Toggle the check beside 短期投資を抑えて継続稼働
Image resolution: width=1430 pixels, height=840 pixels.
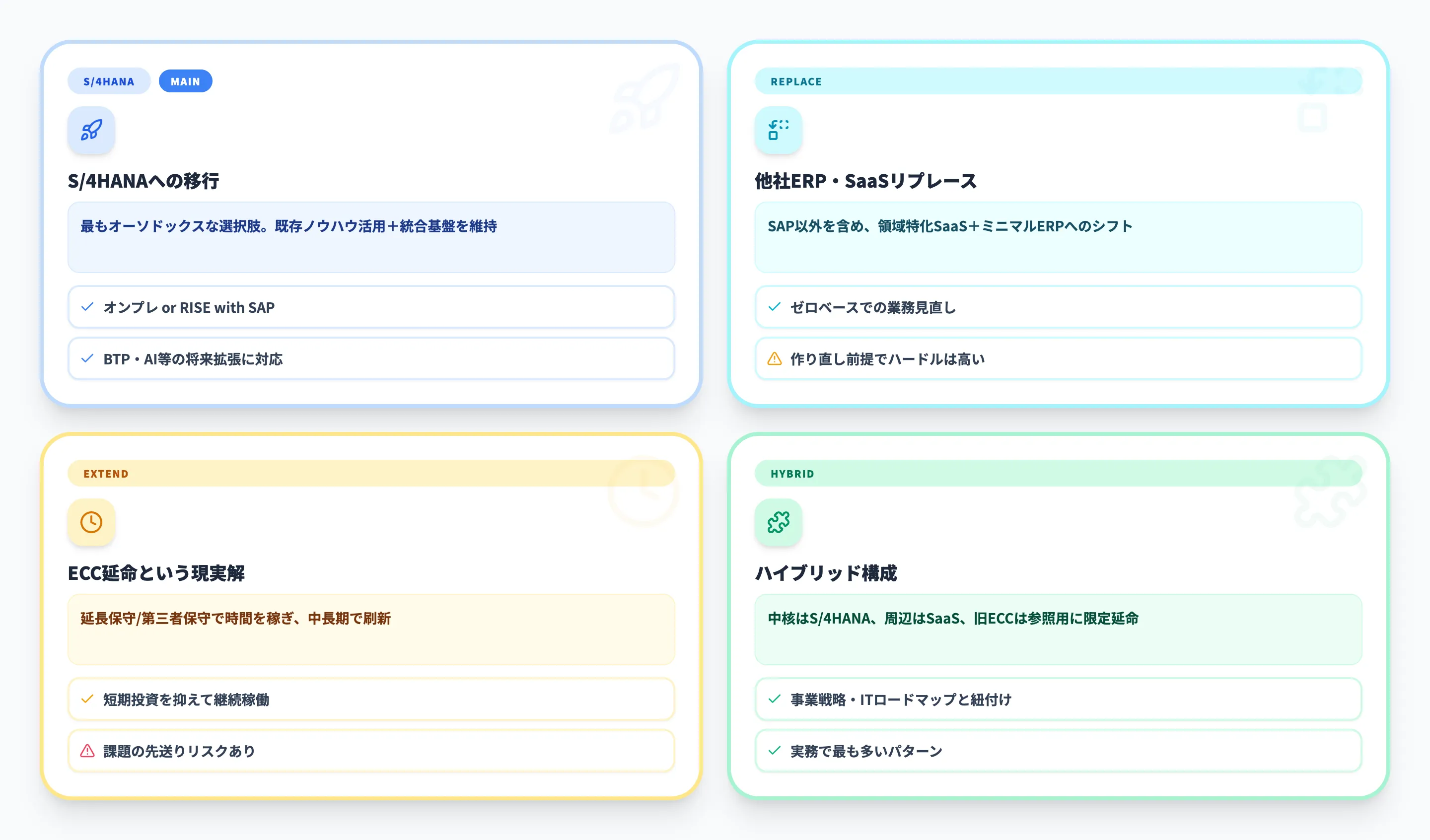[87, 699]
